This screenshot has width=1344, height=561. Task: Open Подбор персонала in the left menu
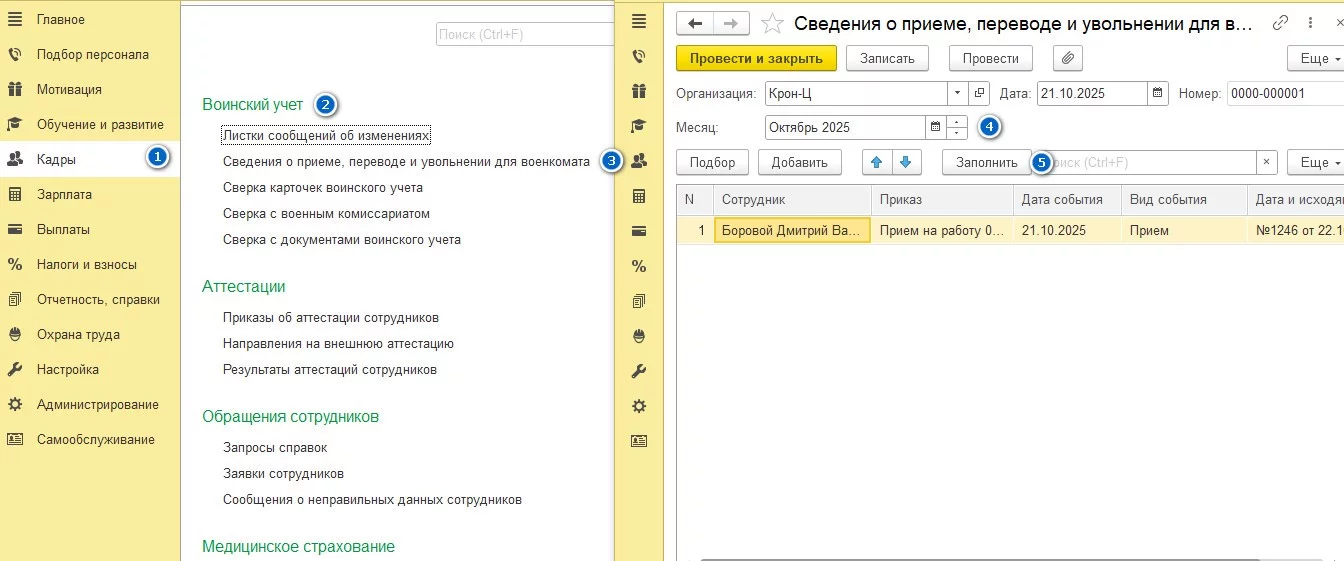(x=90, y=54)
